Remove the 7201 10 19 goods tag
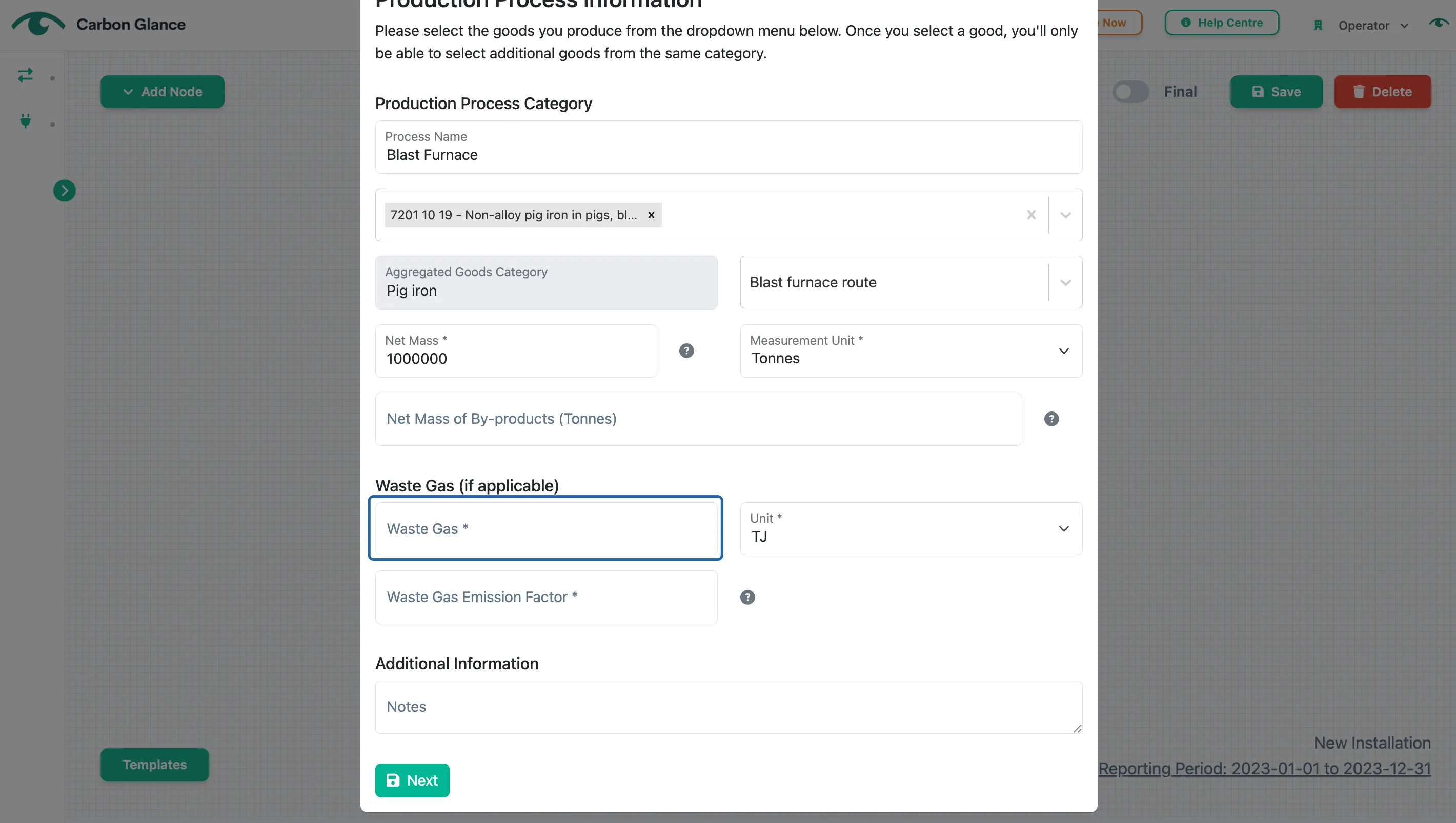This screenshot has width=1456, height=823. (651, 215)
